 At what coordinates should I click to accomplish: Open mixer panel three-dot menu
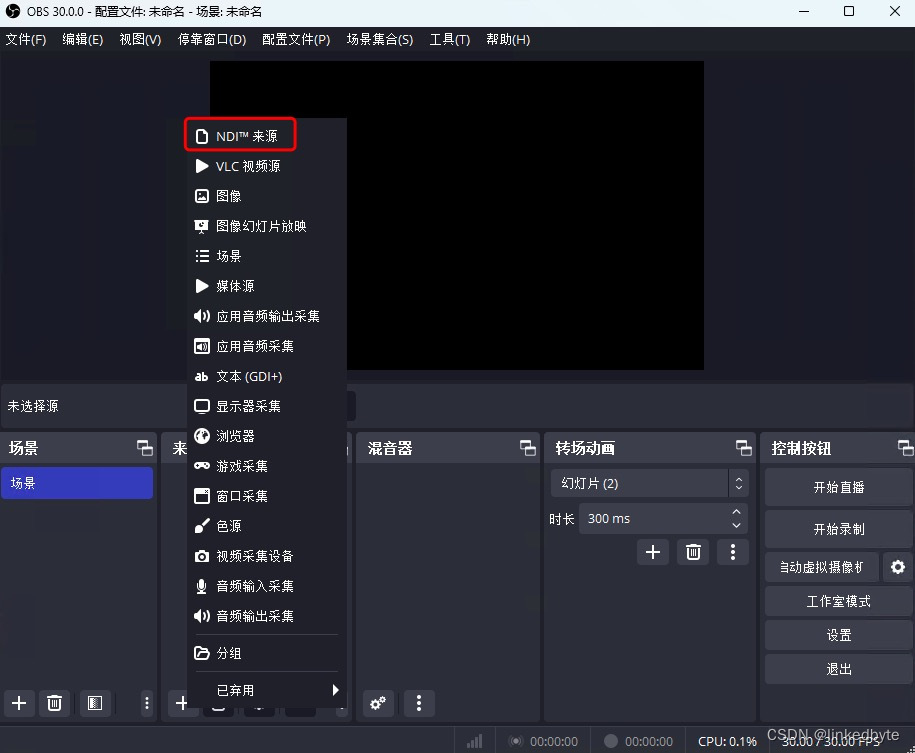pos(419,703)
